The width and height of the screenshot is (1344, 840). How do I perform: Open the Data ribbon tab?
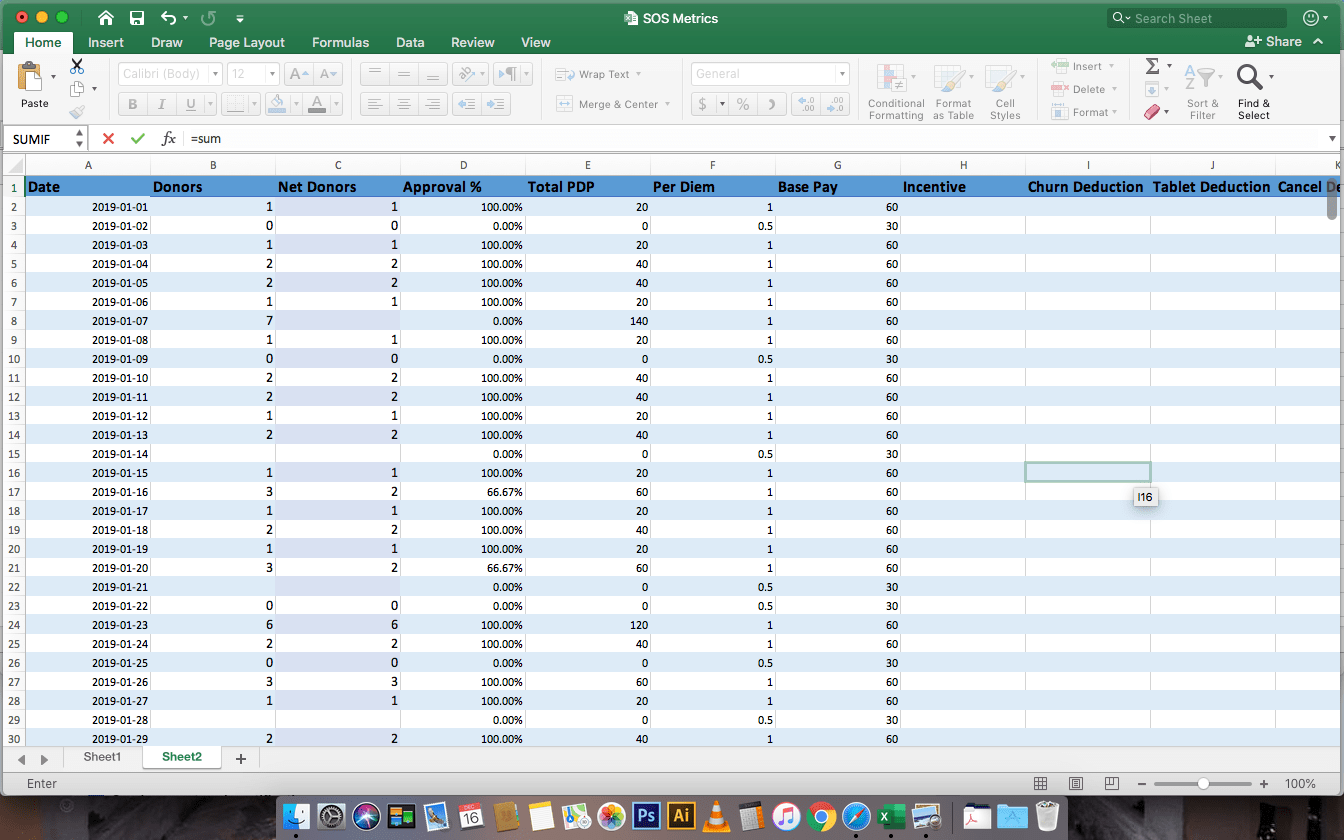coord(410,42)
